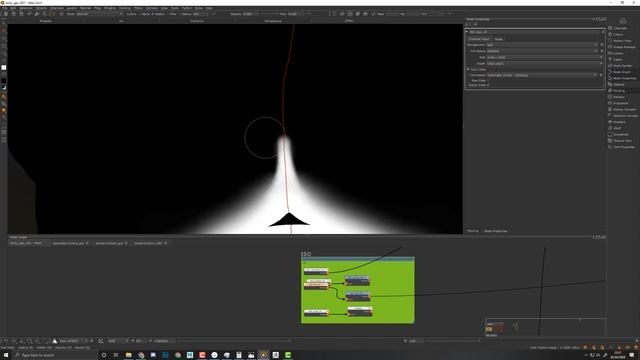Open the Projectors palette
This screenshot has height=360, width=640.
coord(620,103)
